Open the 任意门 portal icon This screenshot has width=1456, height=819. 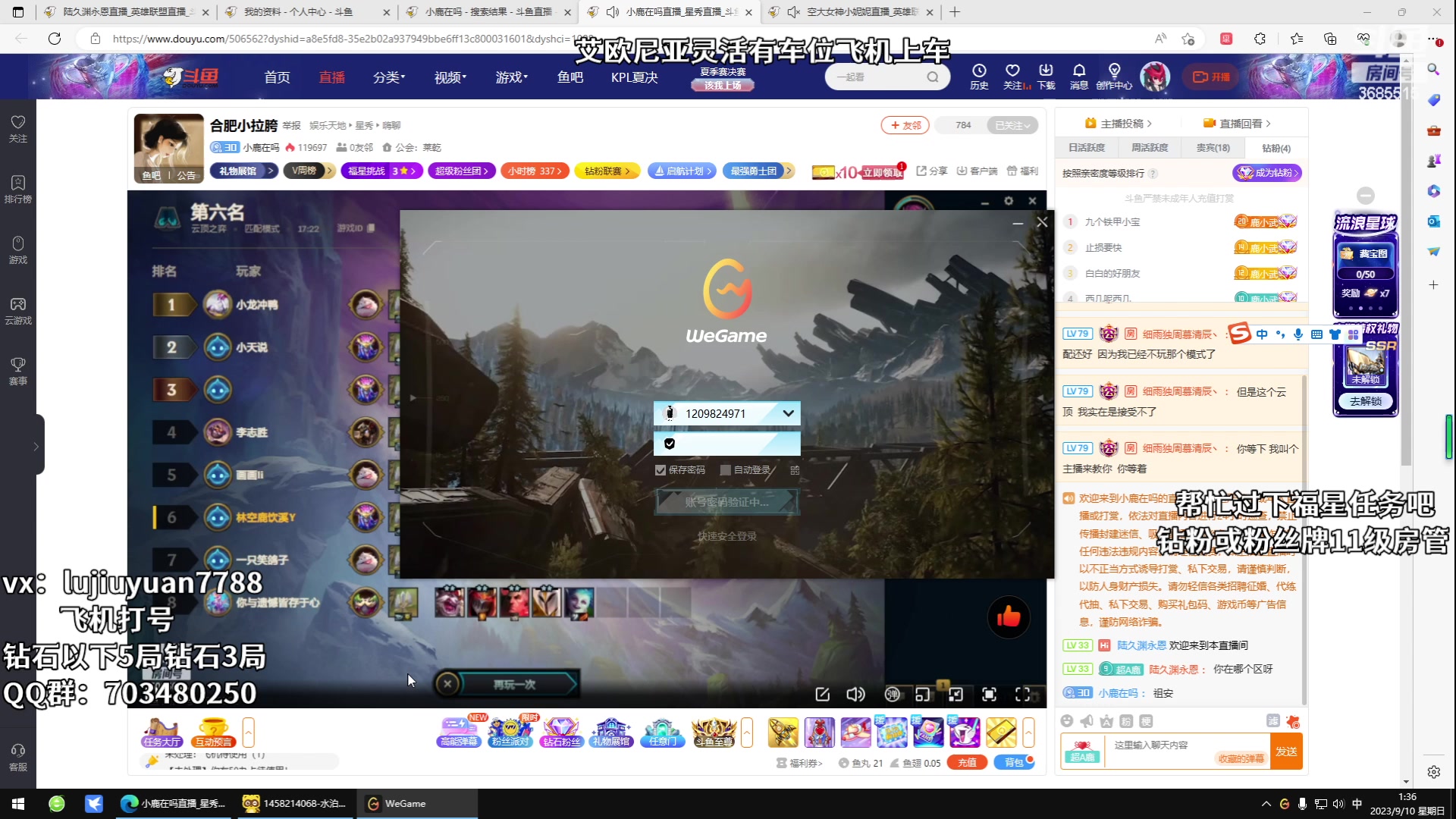pos(662,732)
